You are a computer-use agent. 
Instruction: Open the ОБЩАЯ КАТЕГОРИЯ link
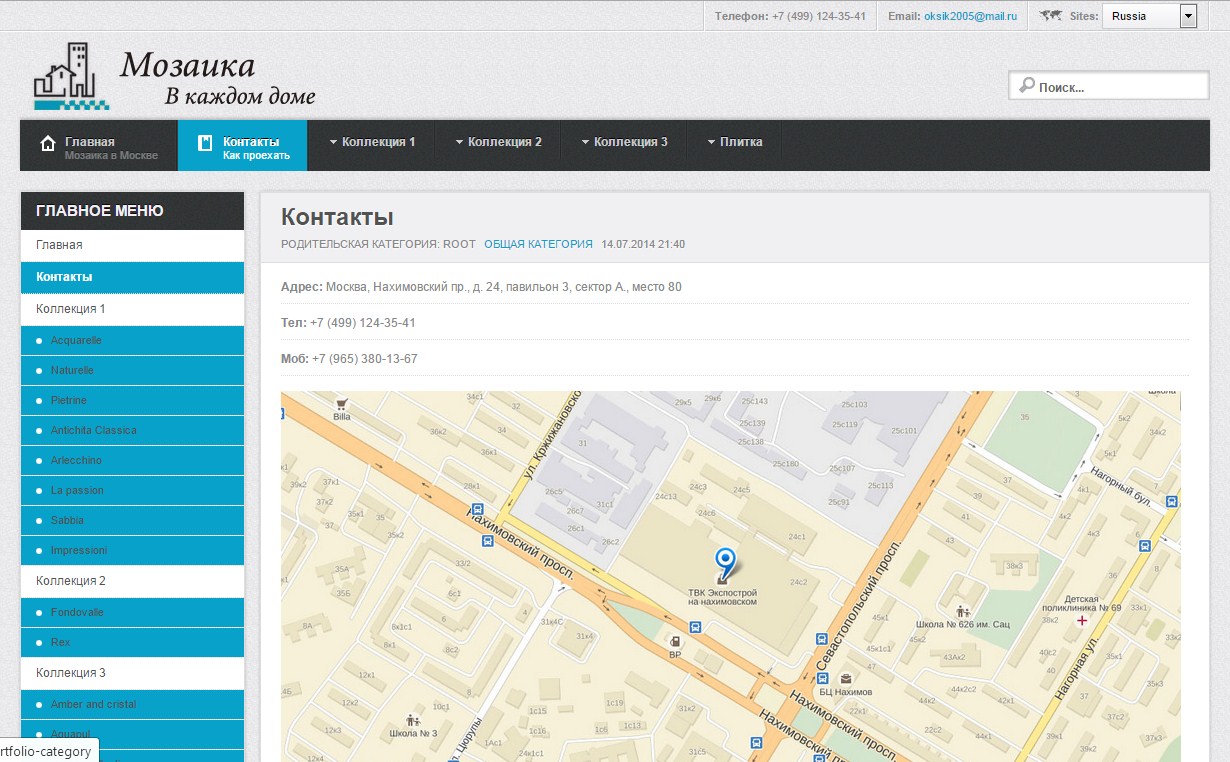[x=538, y=244]
